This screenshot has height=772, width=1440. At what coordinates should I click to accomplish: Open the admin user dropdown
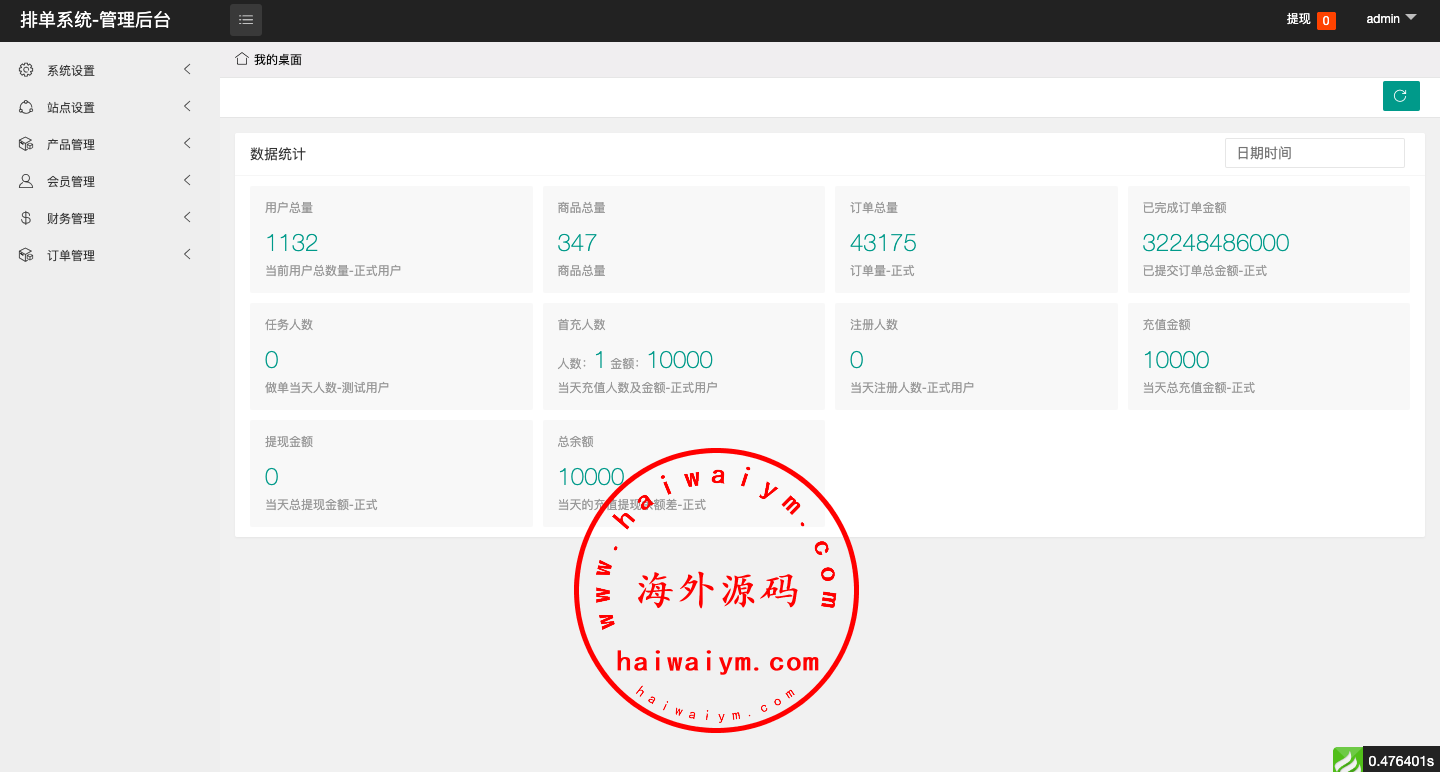1391,19
